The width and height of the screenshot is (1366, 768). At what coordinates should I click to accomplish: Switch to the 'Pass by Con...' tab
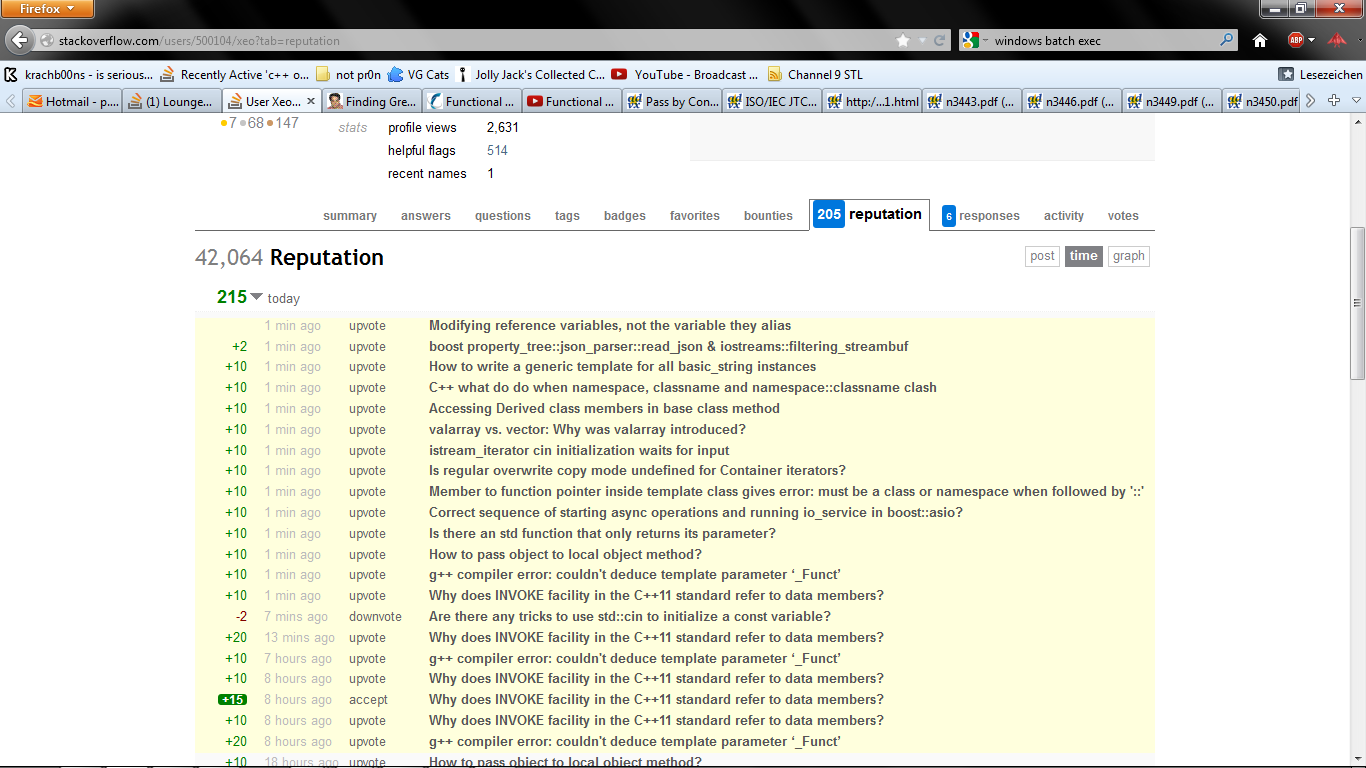coord(672,101)
